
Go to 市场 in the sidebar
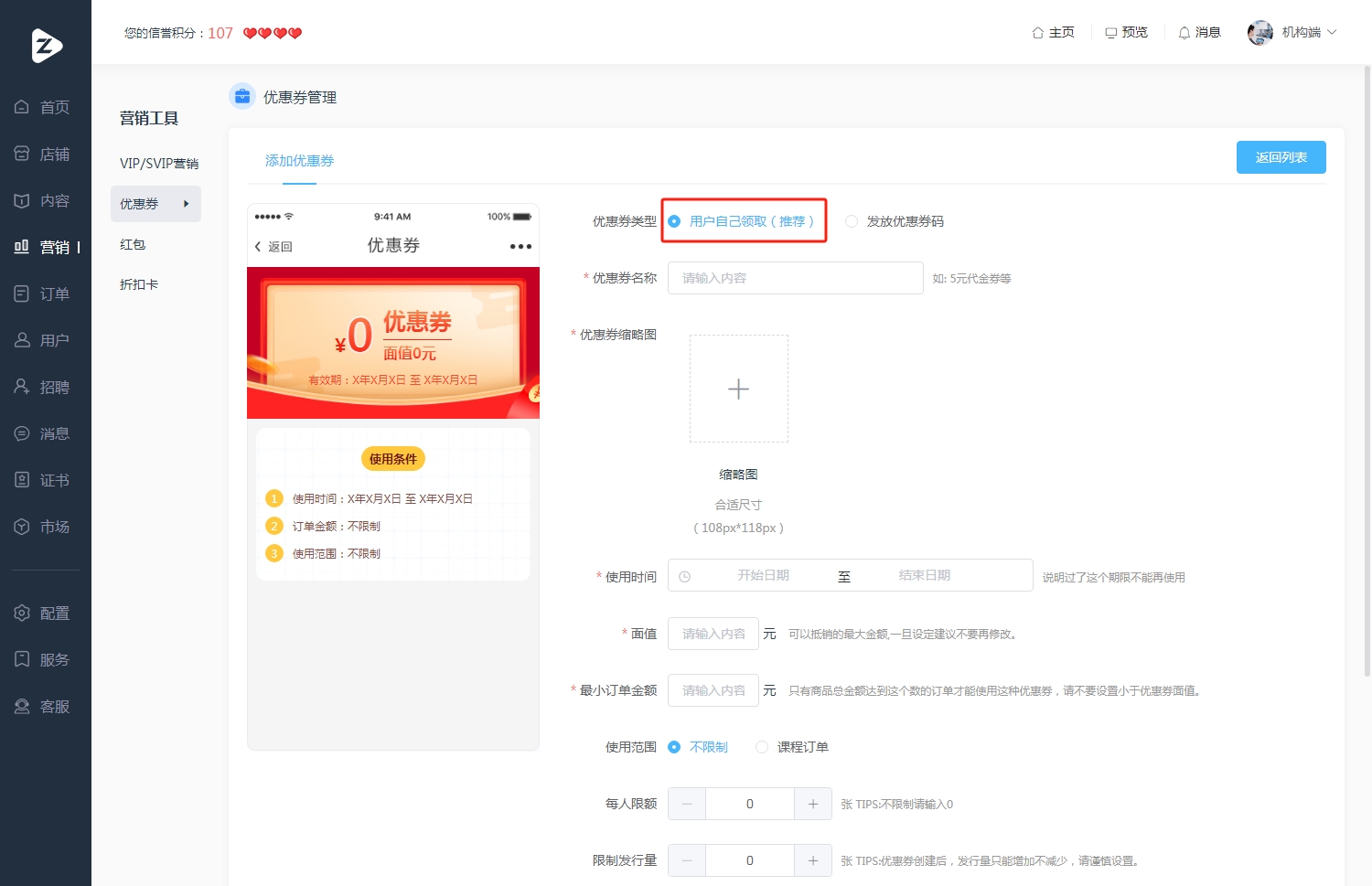pos(42,527)
